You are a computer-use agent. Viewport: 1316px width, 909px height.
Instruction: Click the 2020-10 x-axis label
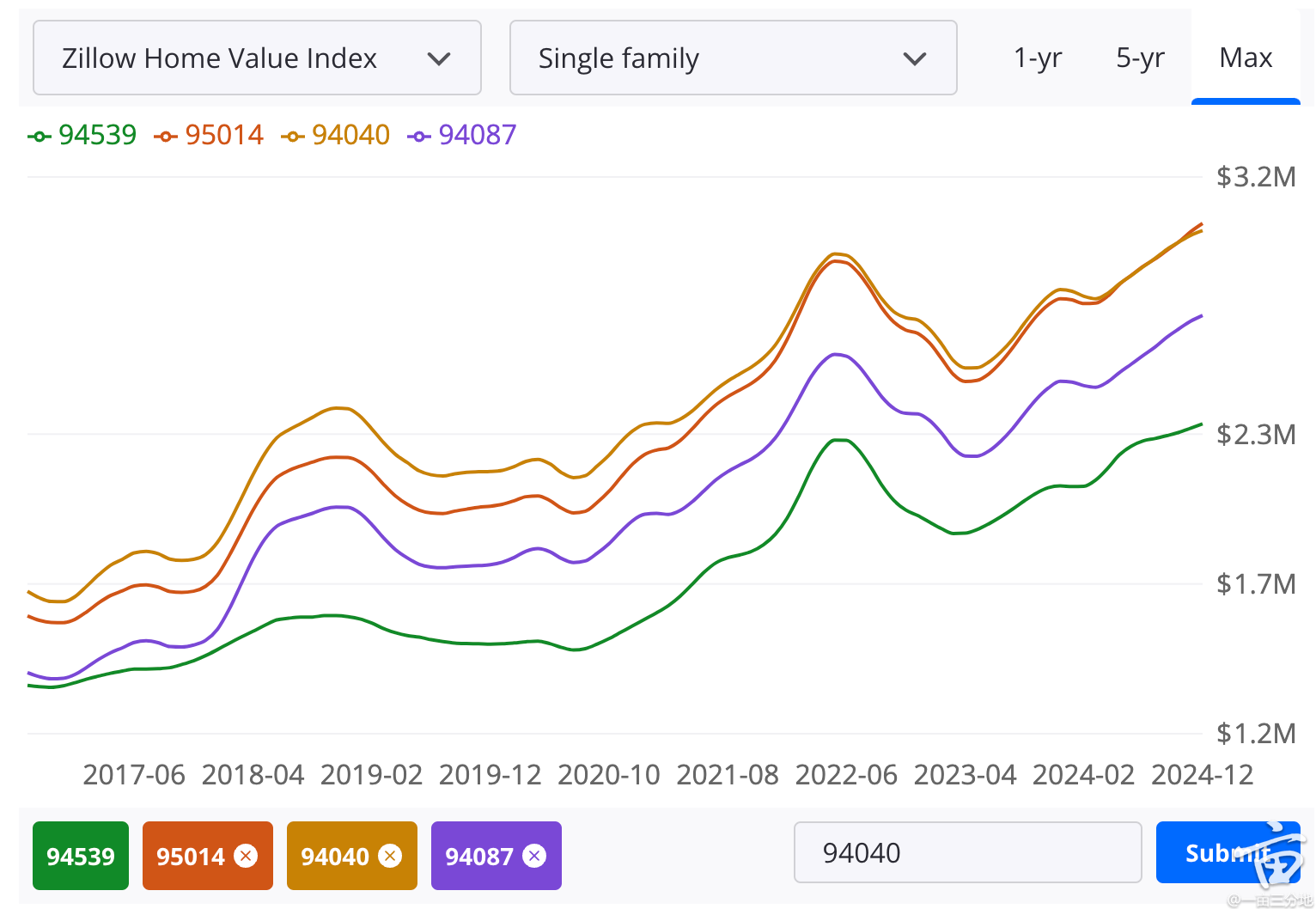tap(609, 775)
